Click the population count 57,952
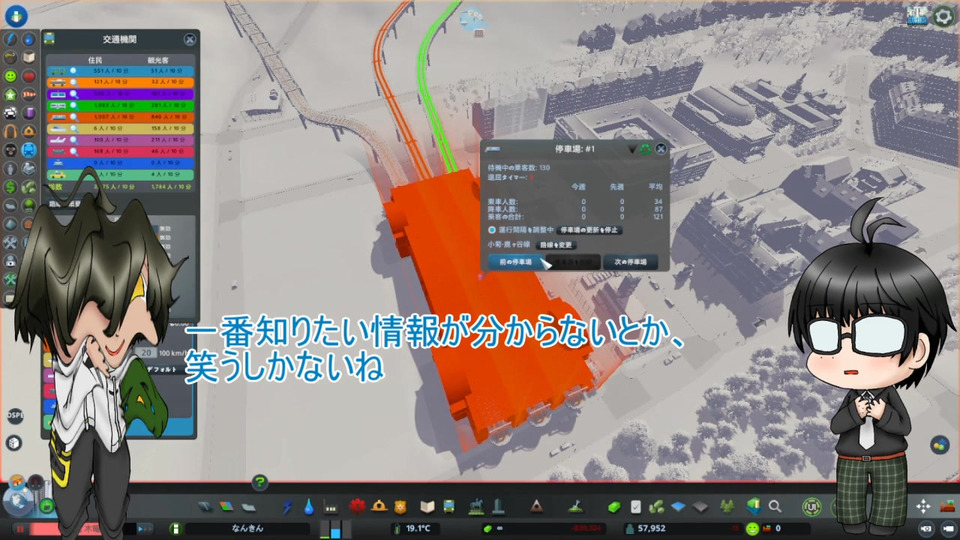The height and width of the screenshot is (540, 960). coord(651,528)
